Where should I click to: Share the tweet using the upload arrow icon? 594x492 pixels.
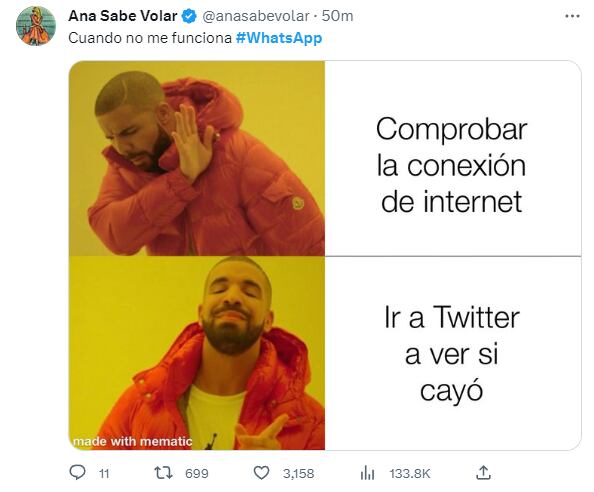(x=483, y=473)
